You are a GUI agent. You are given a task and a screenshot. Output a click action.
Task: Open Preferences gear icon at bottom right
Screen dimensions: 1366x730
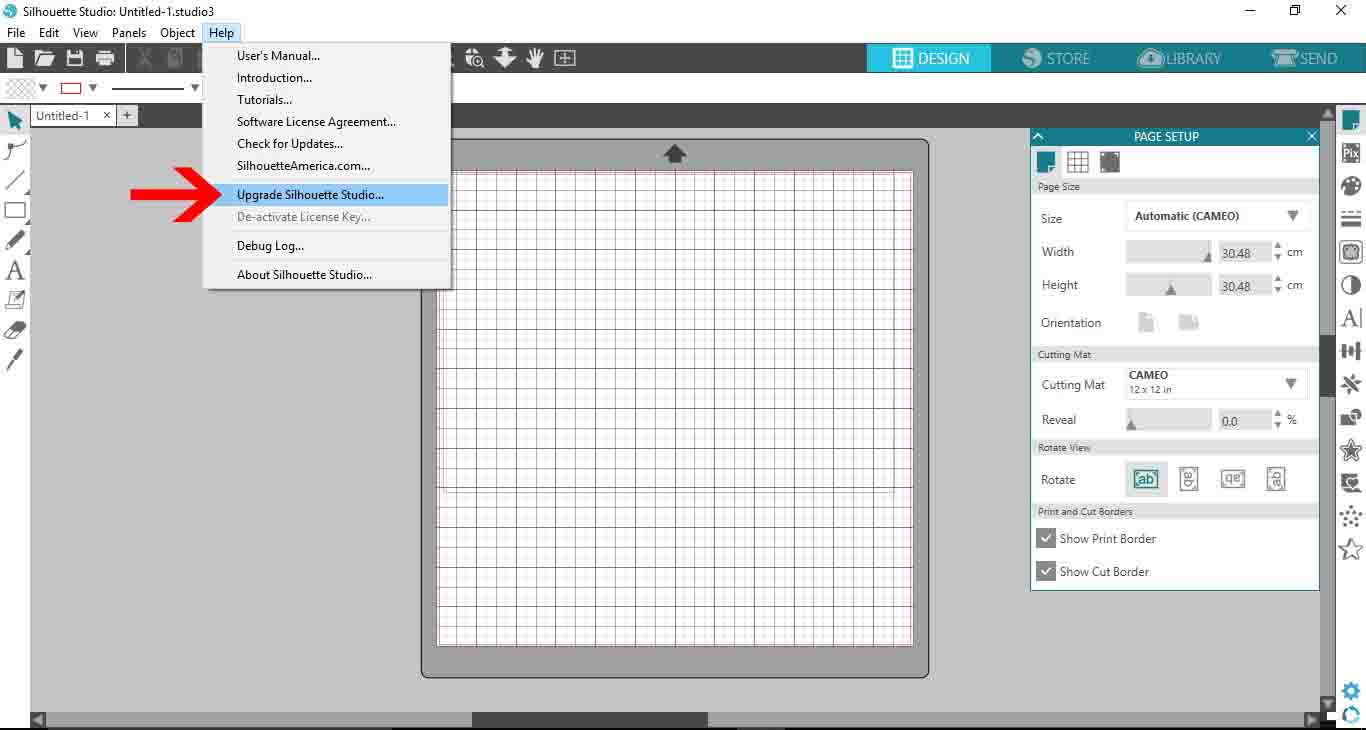(1351, 691)
